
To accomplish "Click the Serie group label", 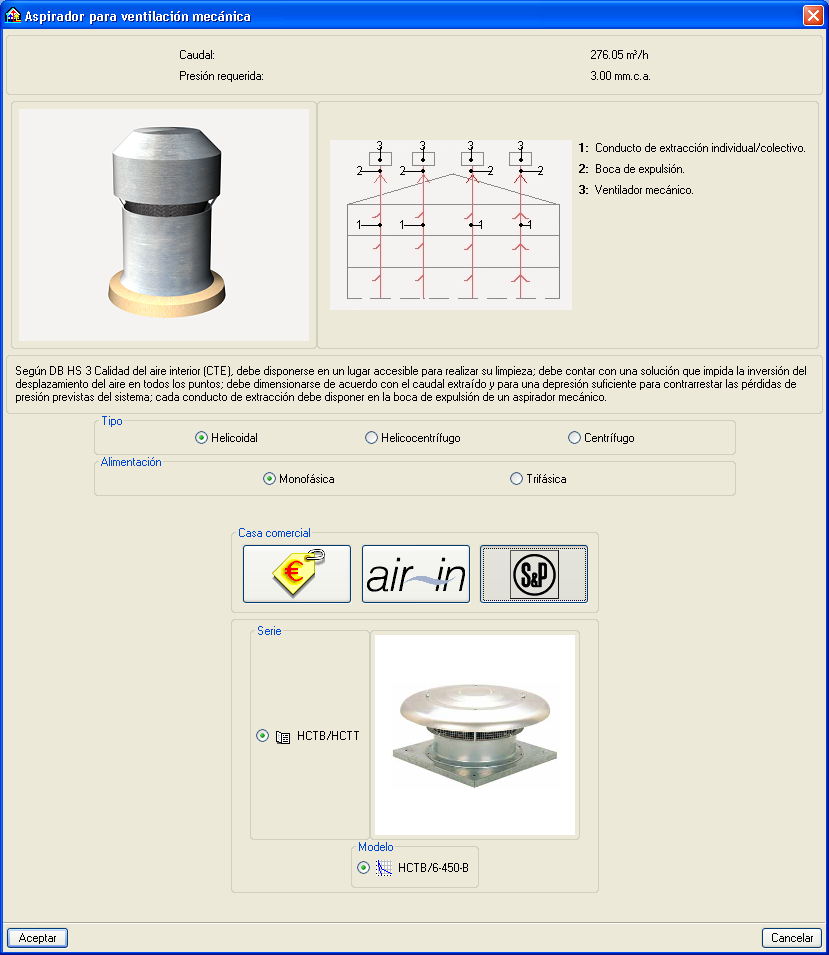I will [x=269, y=631].
